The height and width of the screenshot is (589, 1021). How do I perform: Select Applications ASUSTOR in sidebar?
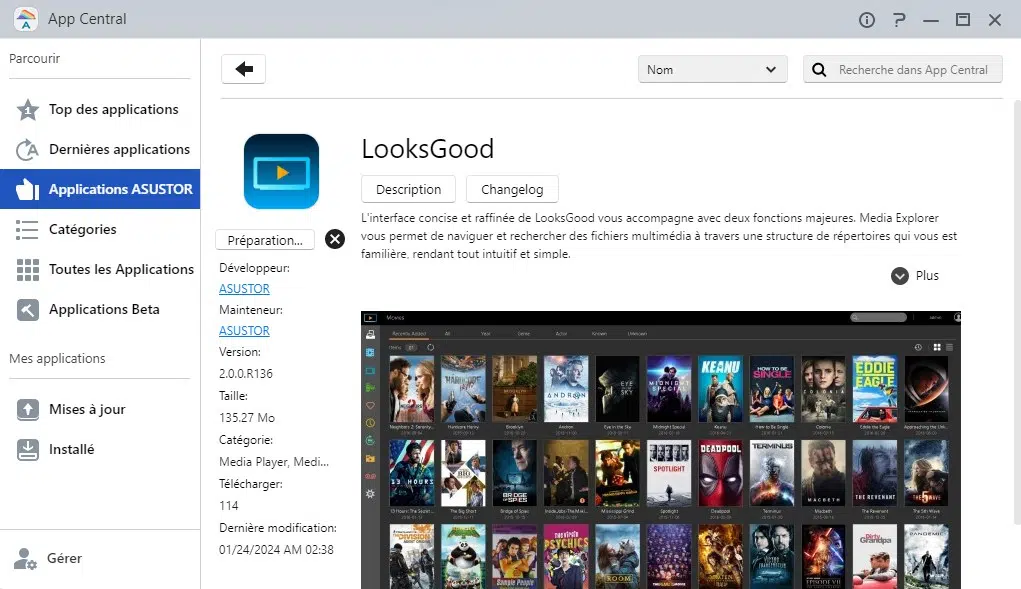(100, 189)
